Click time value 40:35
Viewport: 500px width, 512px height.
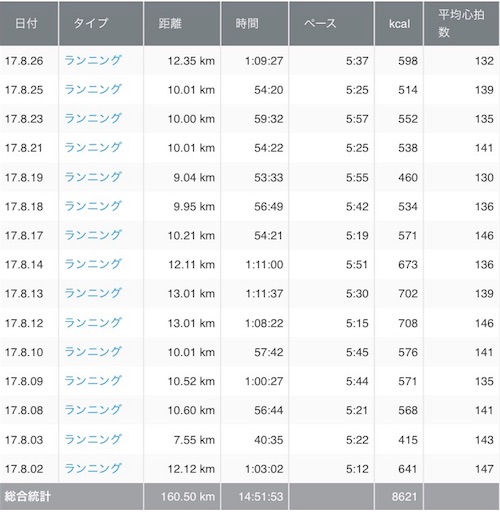coord(269,440)
